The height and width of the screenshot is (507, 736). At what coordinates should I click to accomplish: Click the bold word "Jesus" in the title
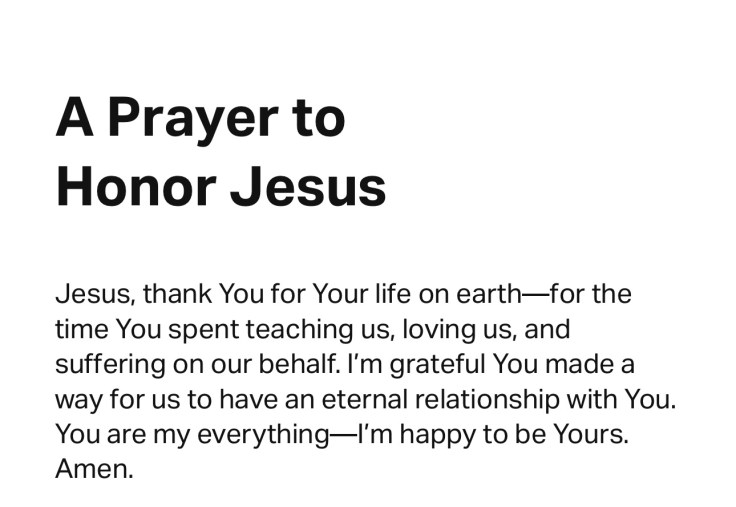pyautogui.click(x=312, y=186)
